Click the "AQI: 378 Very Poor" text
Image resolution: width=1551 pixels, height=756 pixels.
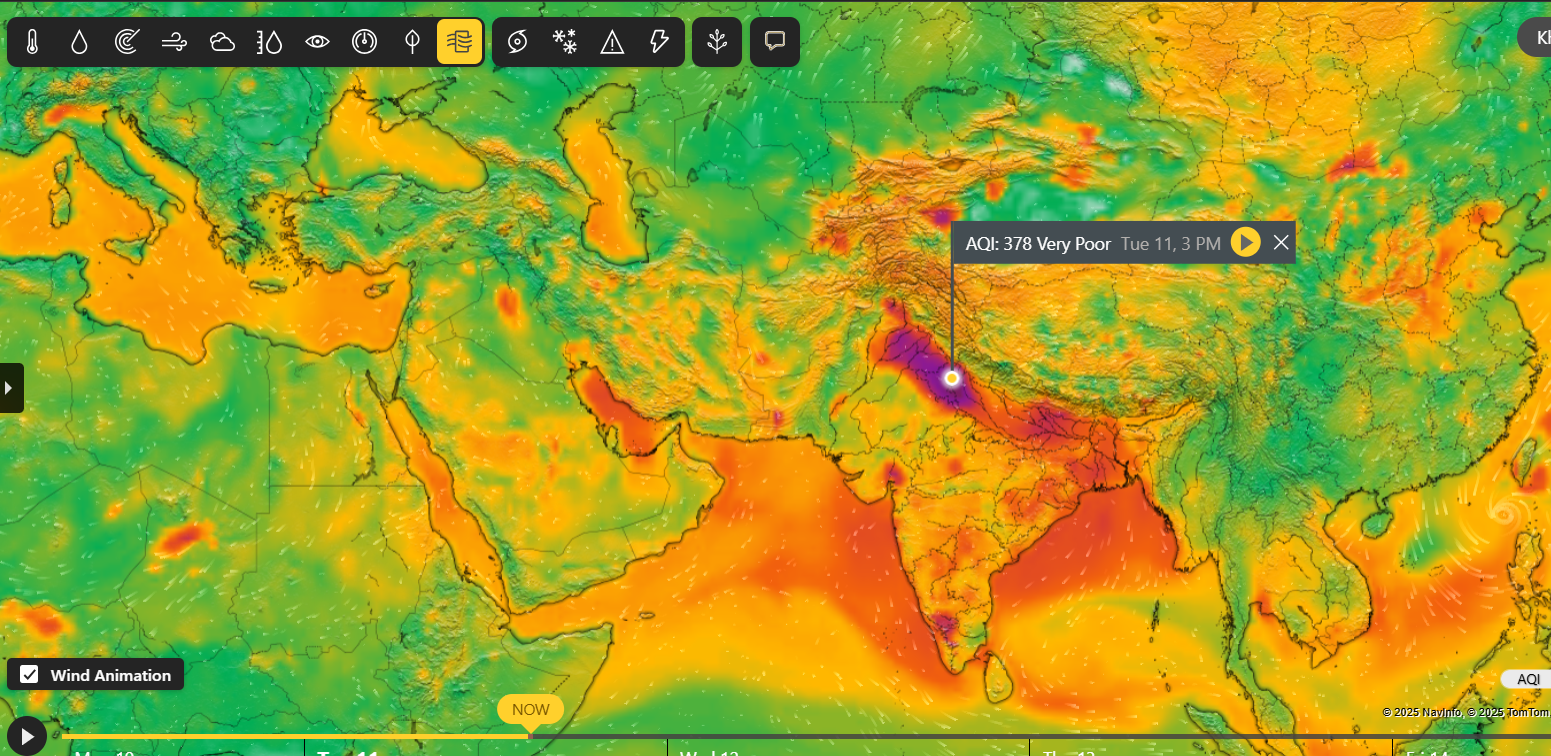click(1038, 243)
